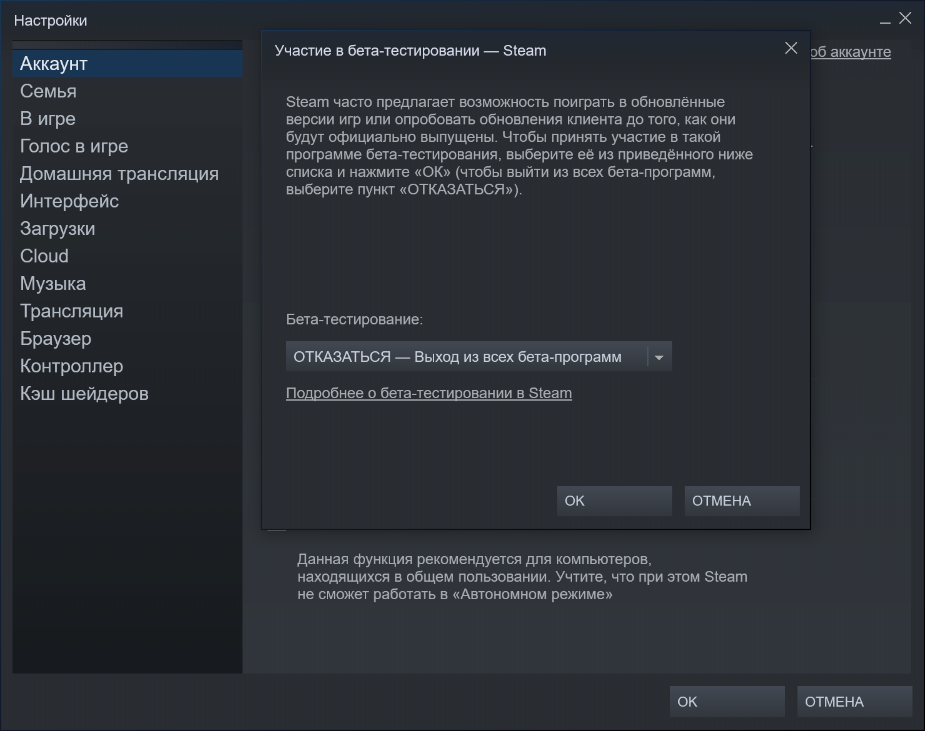Click the ОТКАЗАТЬСЯ beta program combo box

point(478,357)
